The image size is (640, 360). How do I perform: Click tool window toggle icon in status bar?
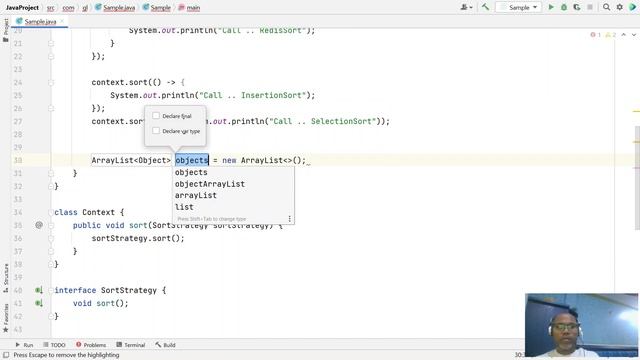click(6, 355)
